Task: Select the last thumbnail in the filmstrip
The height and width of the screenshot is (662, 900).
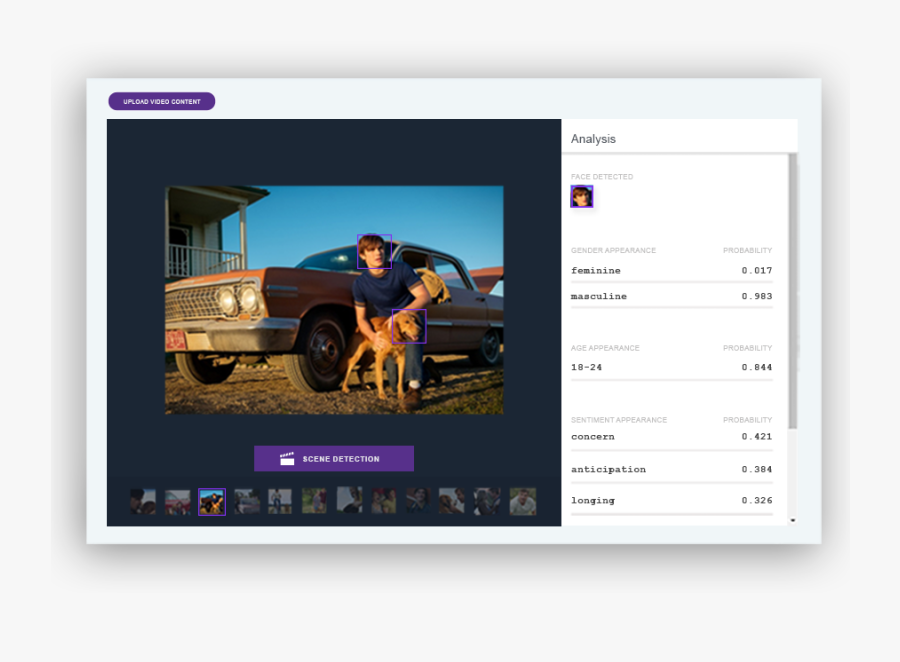Action: (523, 501)
